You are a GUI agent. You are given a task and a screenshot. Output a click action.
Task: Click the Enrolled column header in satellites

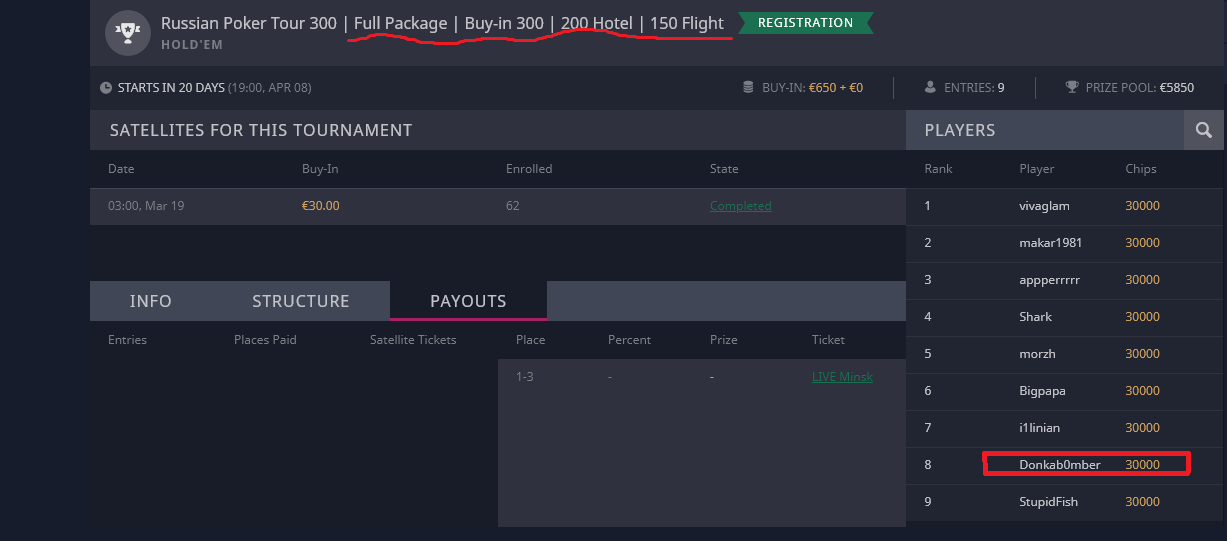(529, 169)
